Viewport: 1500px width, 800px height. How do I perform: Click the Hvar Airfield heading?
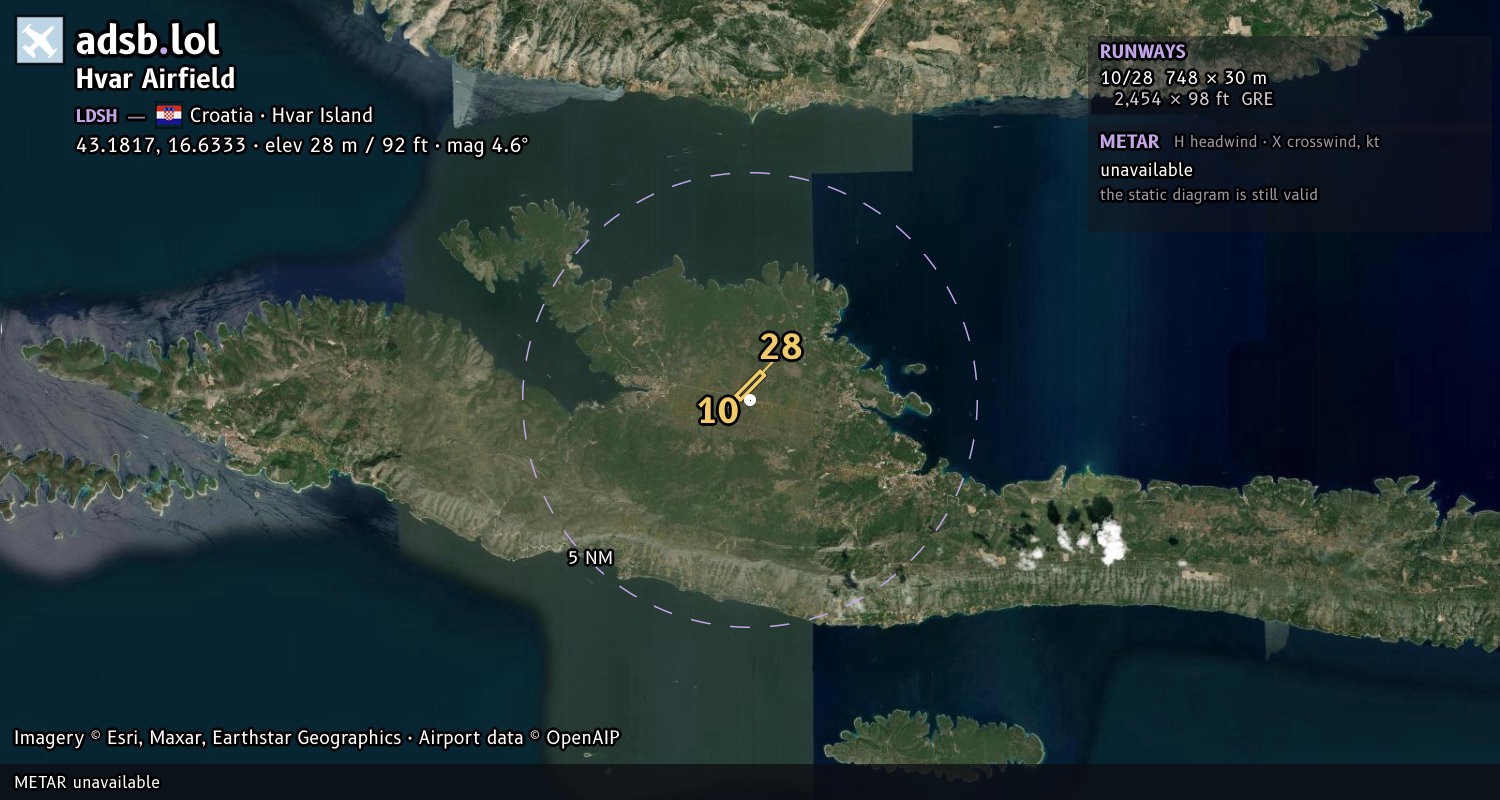point(156,79)
